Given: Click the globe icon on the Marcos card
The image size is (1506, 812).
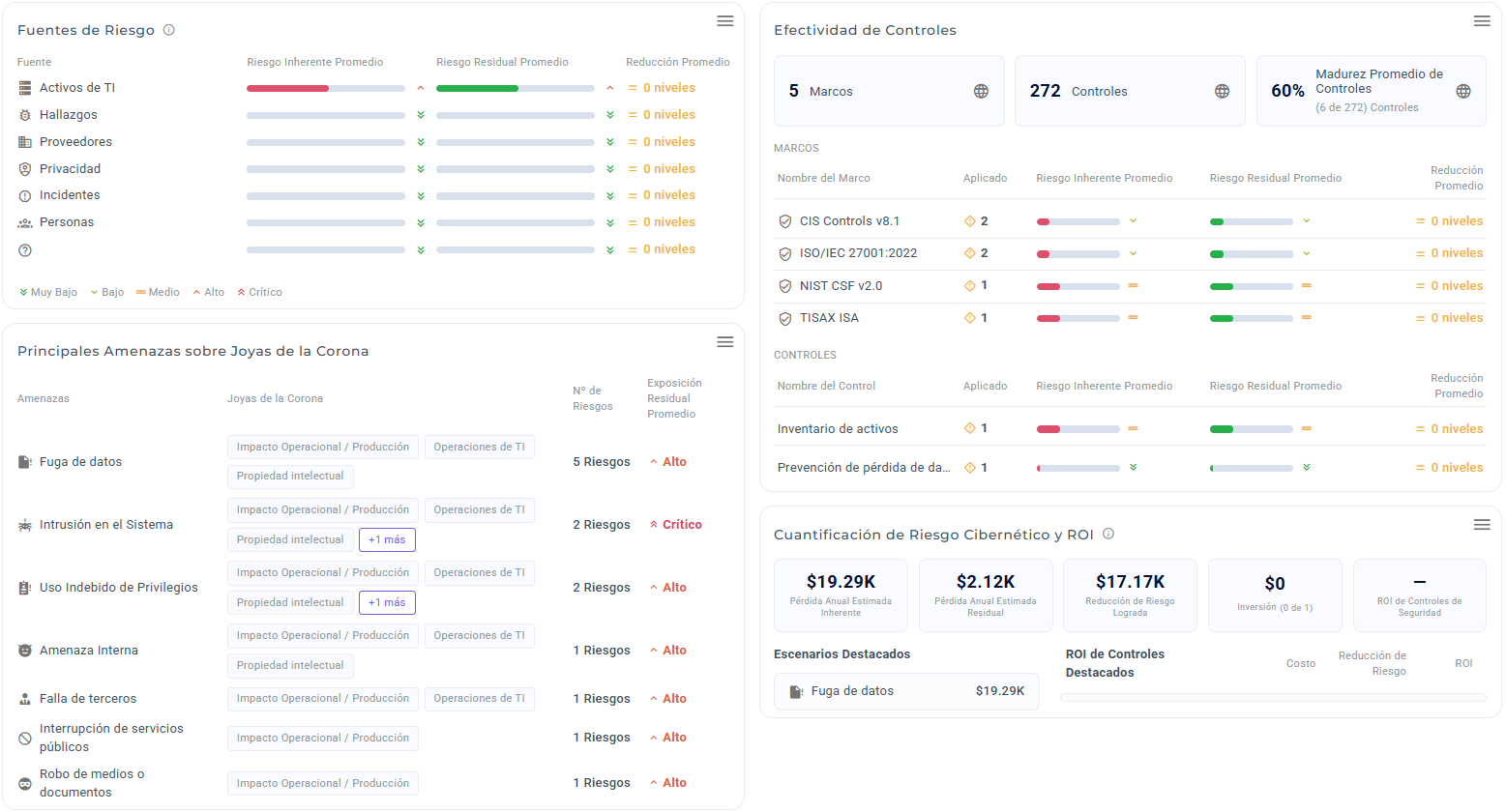Looking at the screenshot, I should pyautogui.click(x=981, y=91).
